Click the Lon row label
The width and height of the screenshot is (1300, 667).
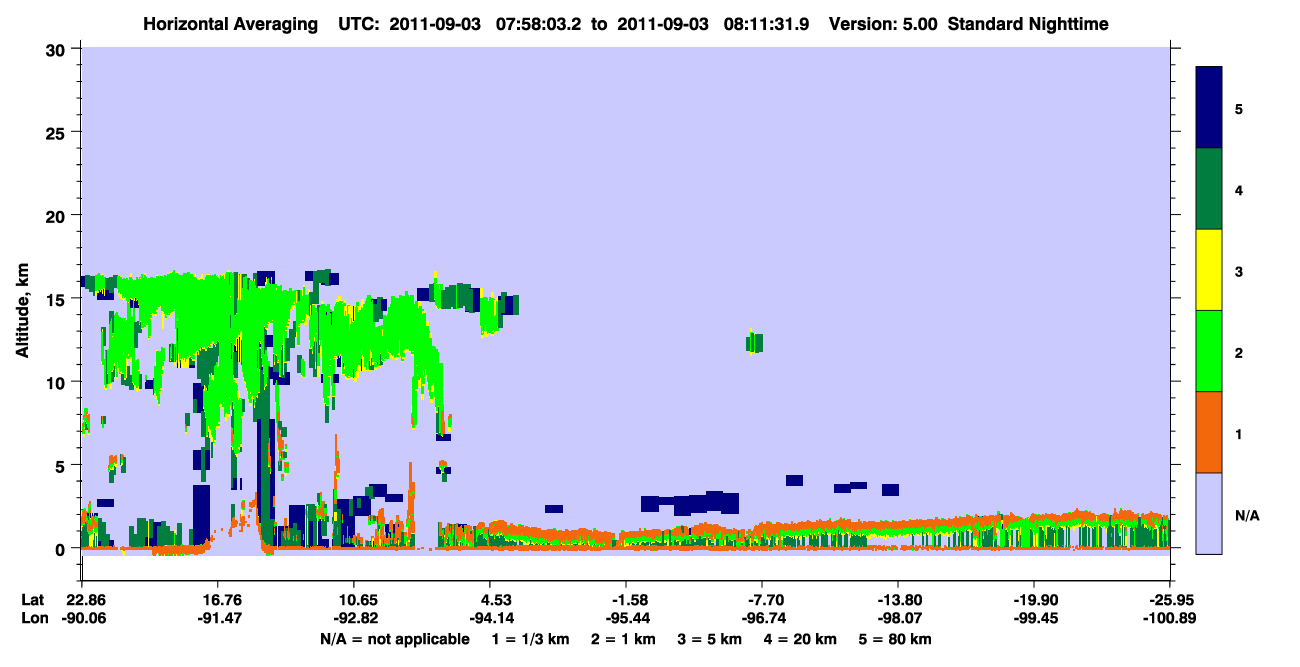33,618
